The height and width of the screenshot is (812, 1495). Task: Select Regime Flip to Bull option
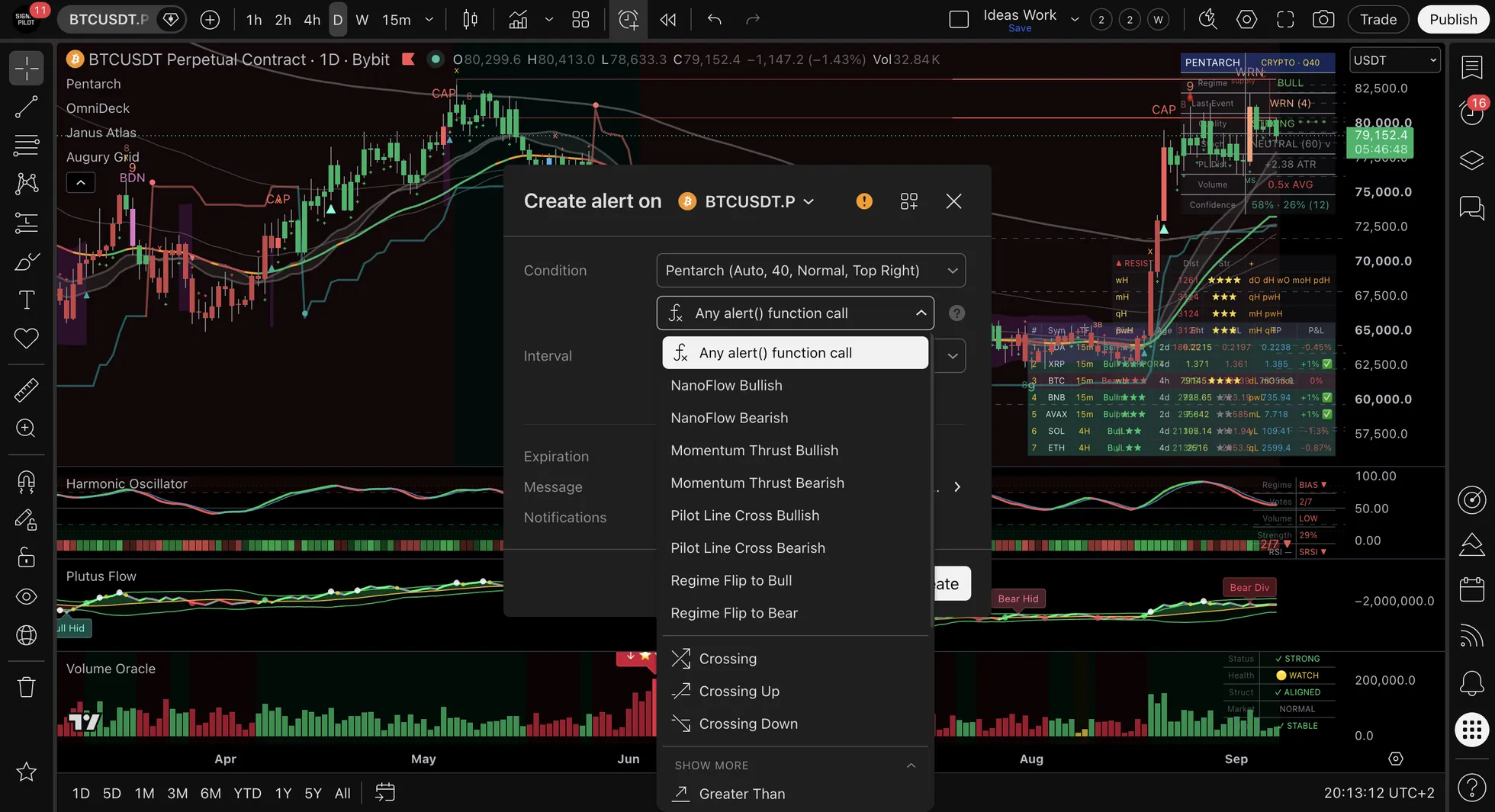pyautogui.click(x=795, y=581)
